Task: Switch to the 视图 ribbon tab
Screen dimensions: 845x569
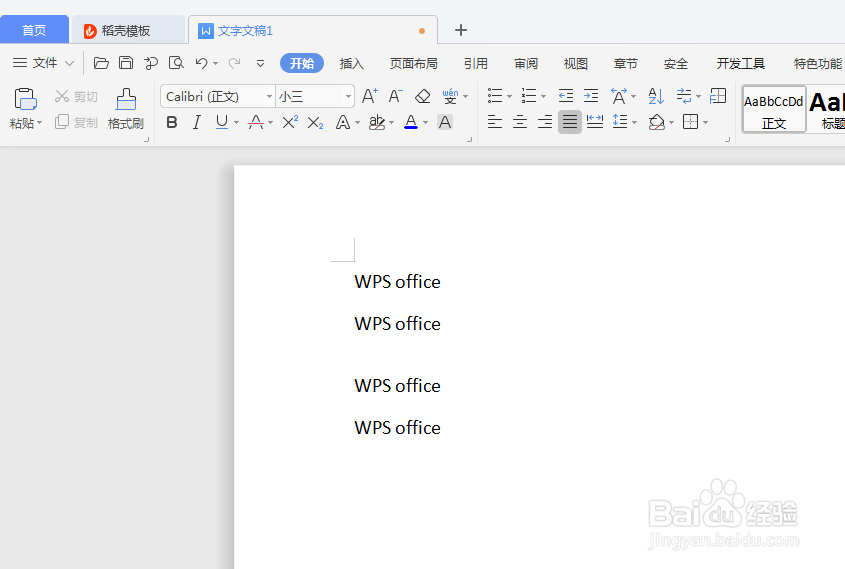Action: pyautogui.click(x=576, y=64)
